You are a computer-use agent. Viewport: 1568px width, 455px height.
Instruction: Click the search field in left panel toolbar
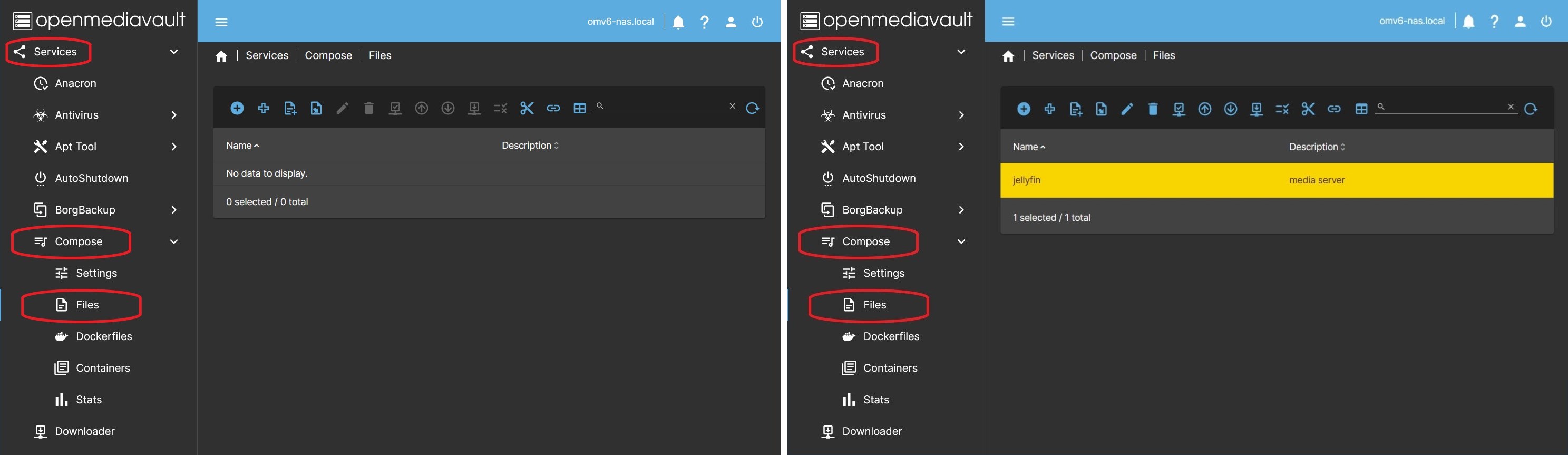coord(666,106)
